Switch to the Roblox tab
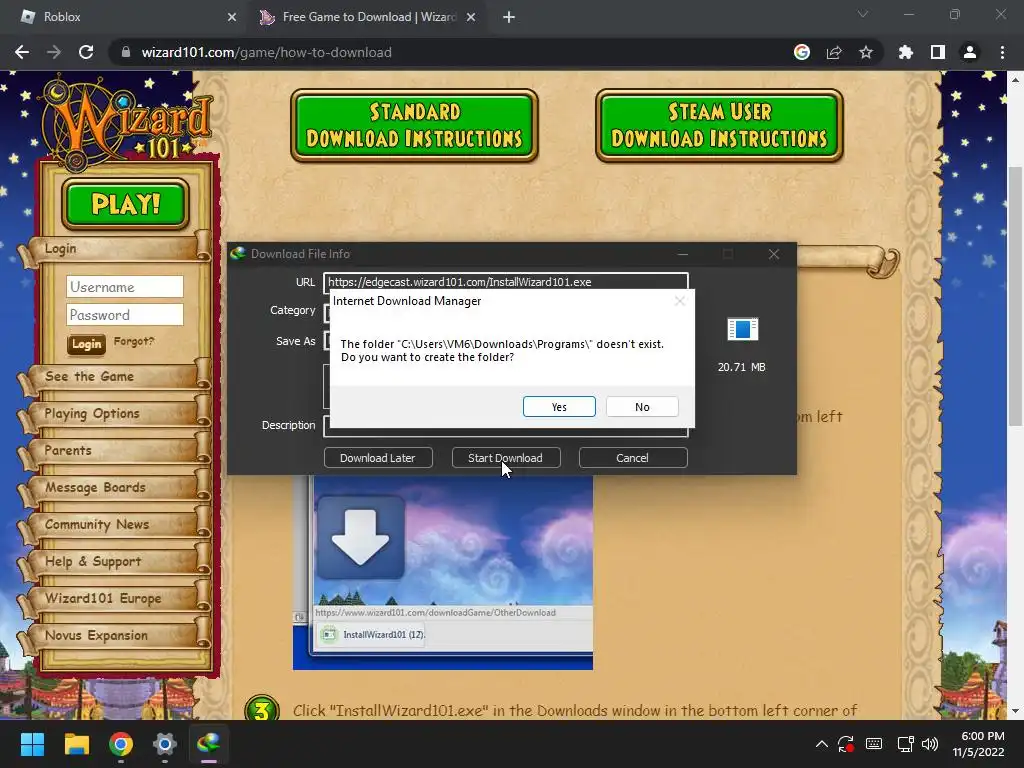The height and width of the screenshot is (768, 1024). point(124,17)
